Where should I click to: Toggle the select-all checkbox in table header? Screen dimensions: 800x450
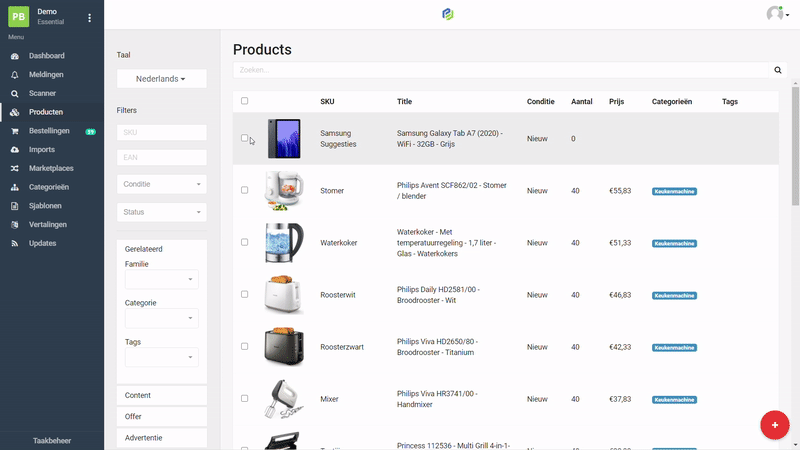[x=245, y=101]
